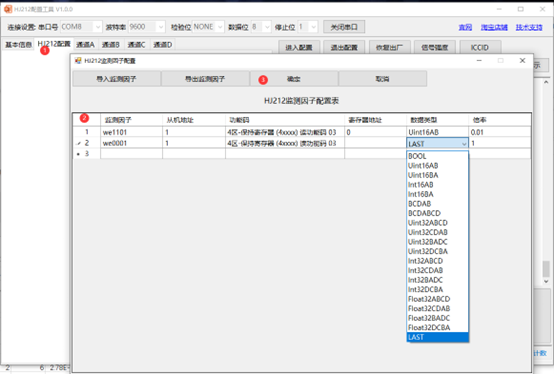Close the HJ212 factor config dialog
The width and height of the screenshot is (554, 374).
click(522, 61)
